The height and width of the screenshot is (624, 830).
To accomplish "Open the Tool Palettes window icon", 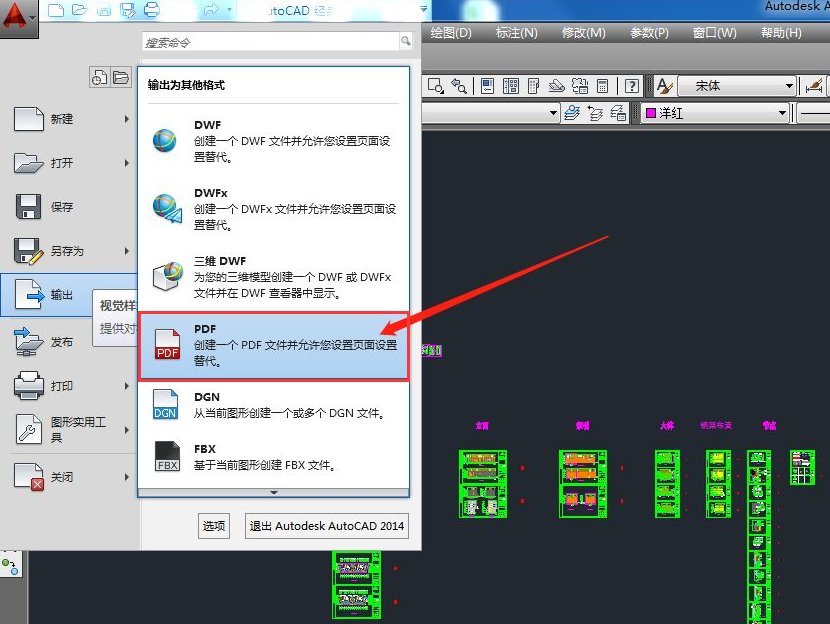I will pos(534,86).
